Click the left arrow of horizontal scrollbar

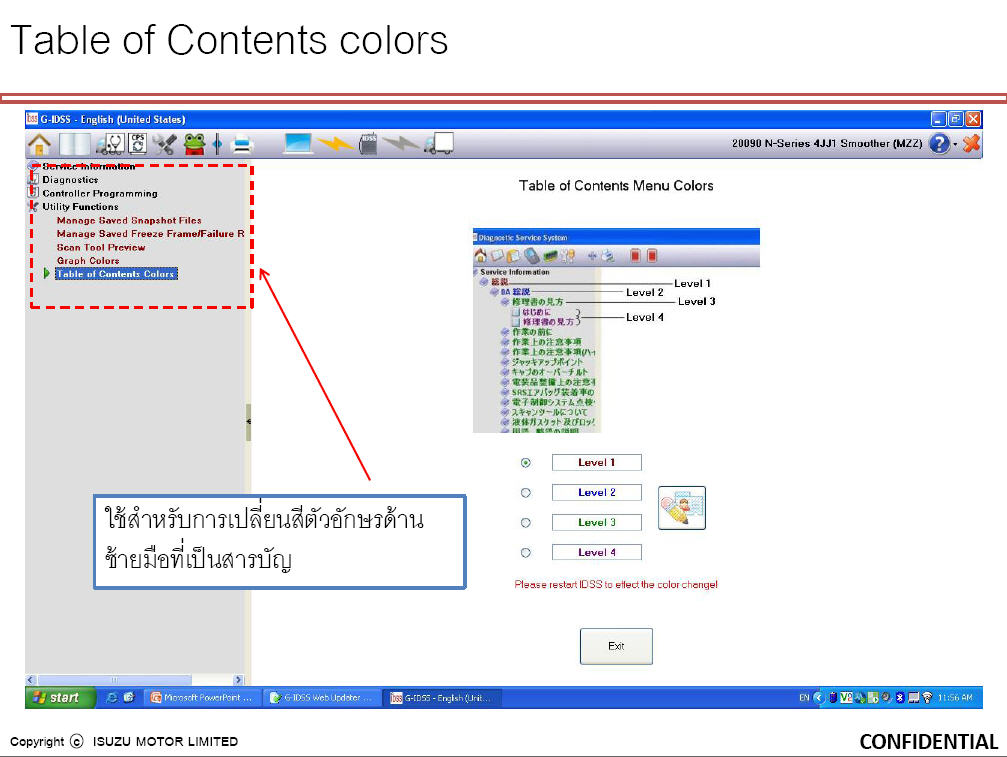click(31, 679)
